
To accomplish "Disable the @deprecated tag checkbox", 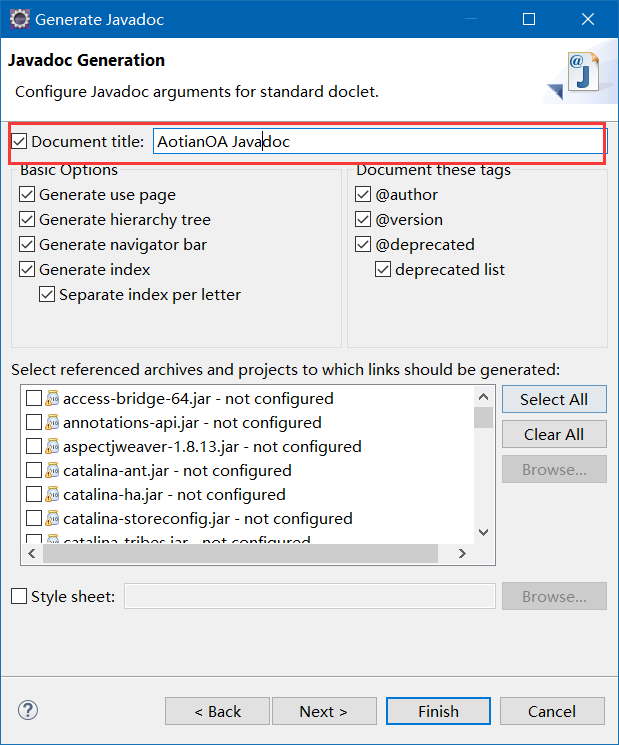I will (x=363, y=244).
